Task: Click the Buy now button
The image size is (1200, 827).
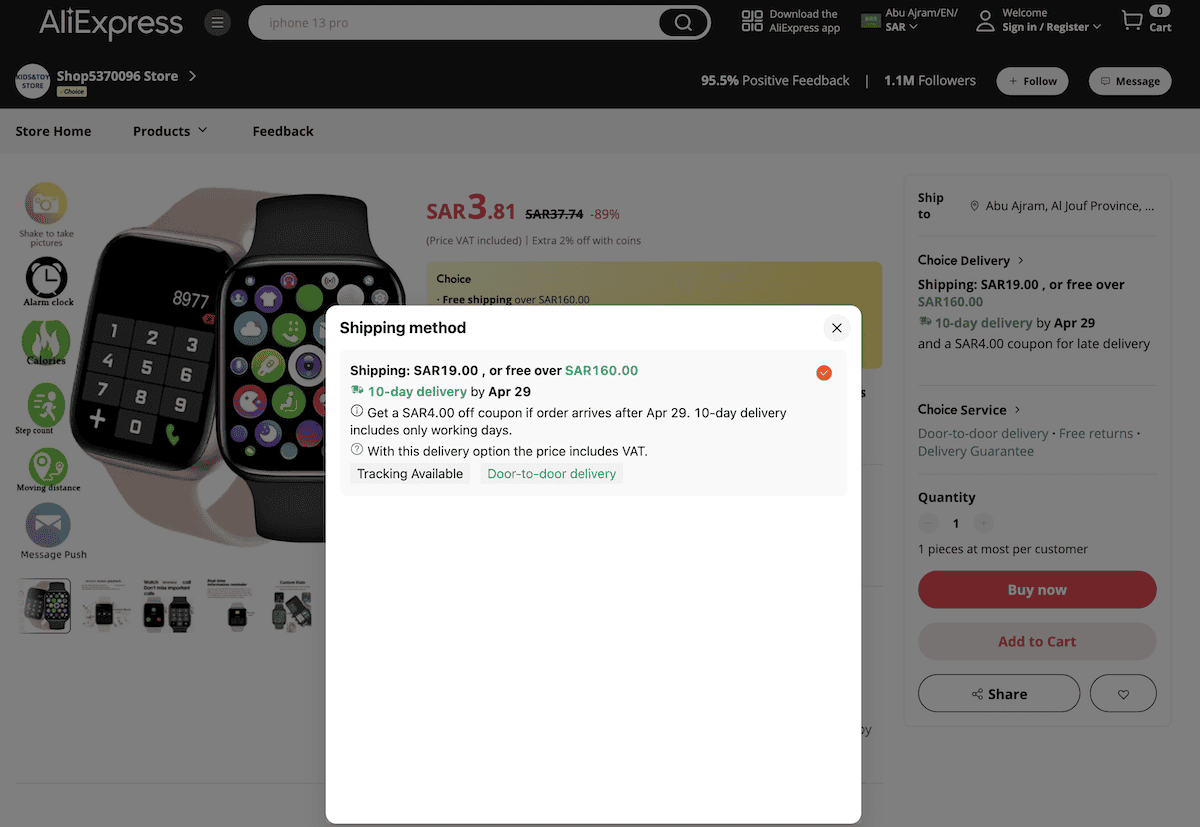Action: pos(1037,590)
